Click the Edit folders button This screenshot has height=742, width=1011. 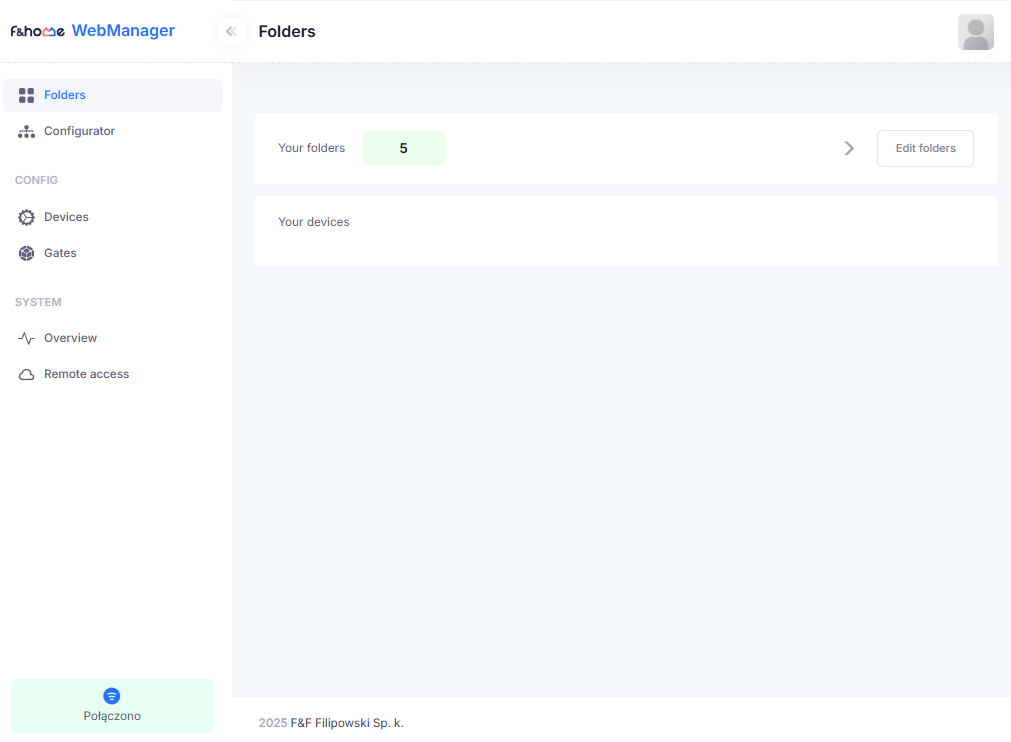(925, 148)
